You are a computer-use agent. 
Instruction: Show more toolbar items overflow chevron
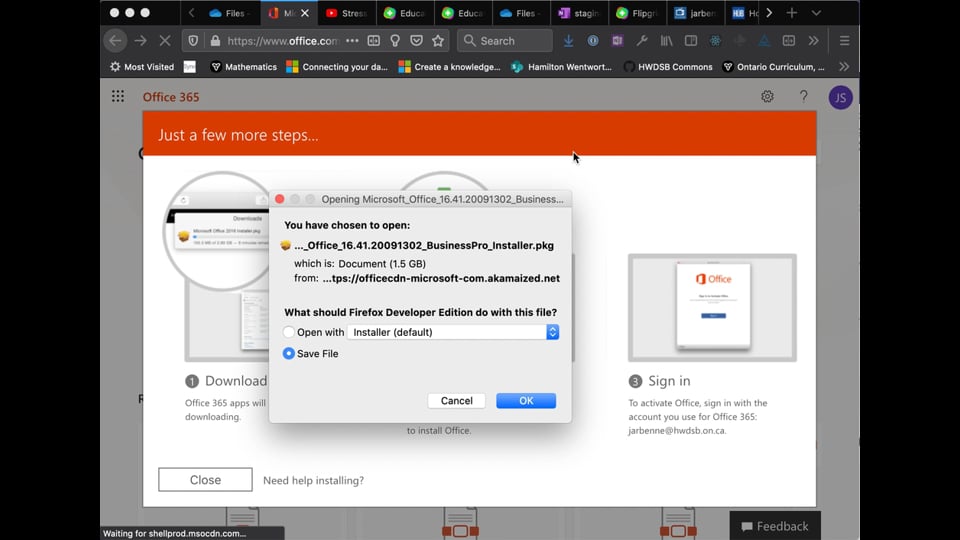pos(813,41)
